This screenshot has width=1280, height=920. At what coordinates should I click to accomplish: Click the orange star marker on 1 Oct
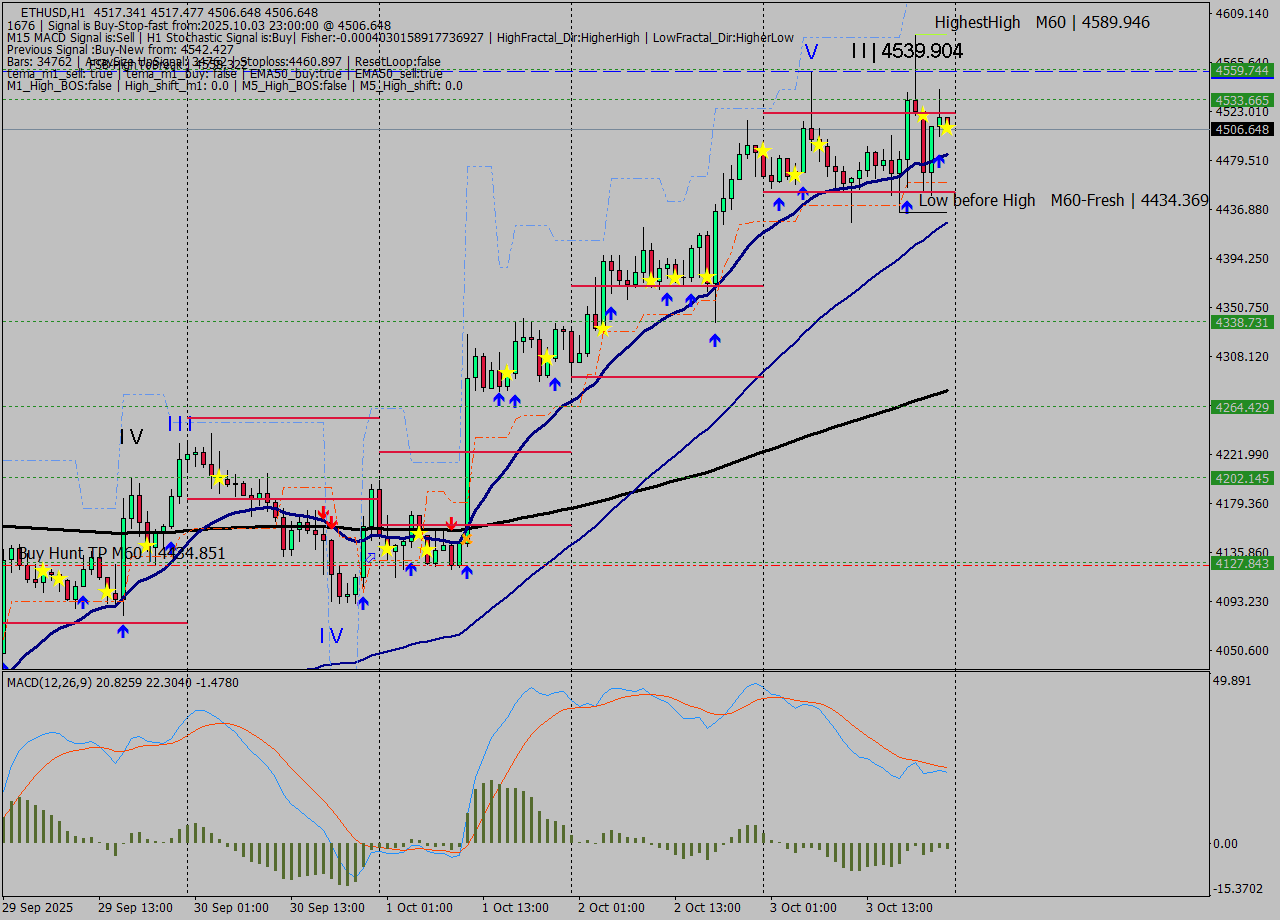465,539
